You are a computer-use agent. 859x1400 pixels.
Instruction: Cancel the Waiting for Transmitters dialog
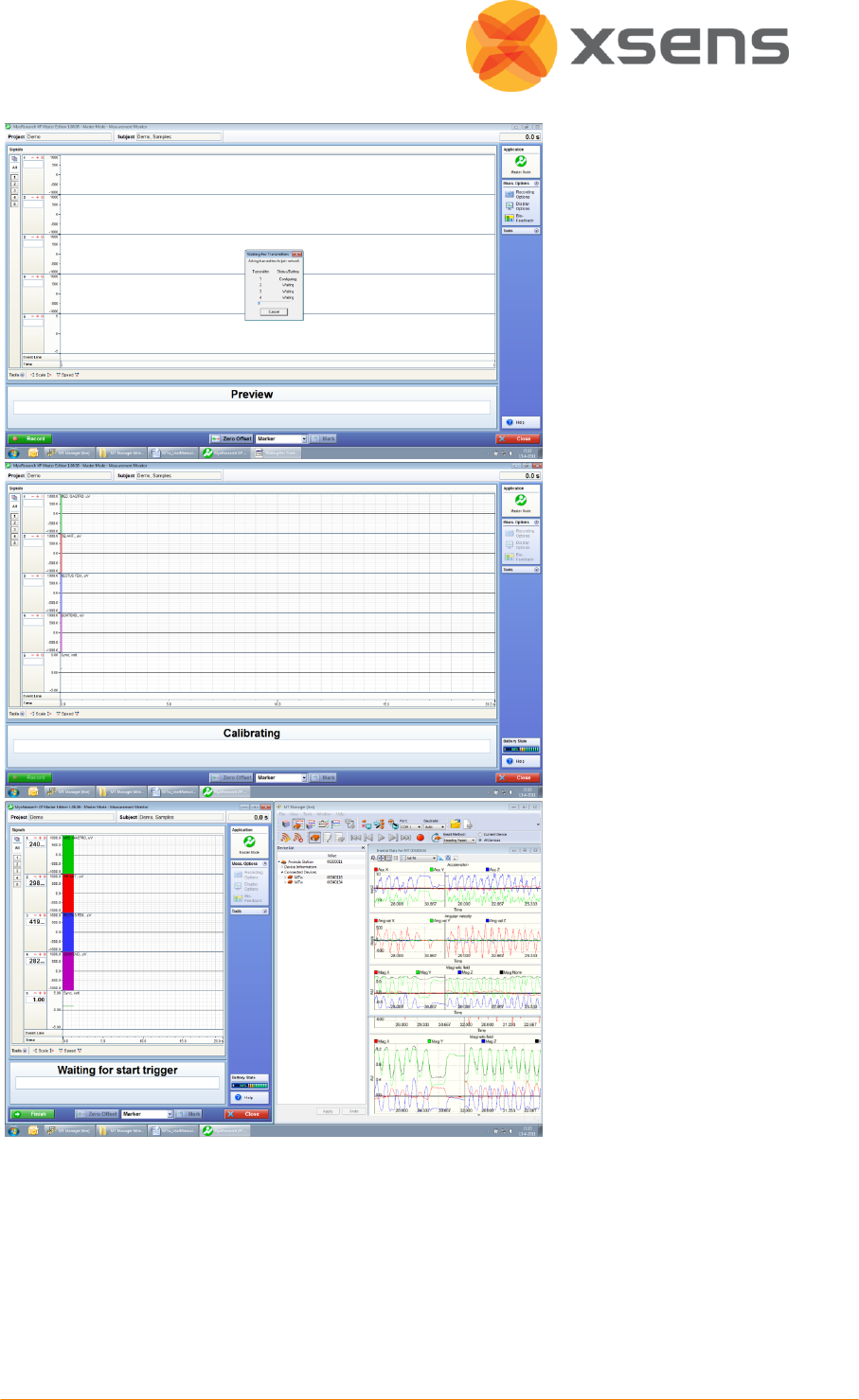pyautogui.click(x=274, y=311)
